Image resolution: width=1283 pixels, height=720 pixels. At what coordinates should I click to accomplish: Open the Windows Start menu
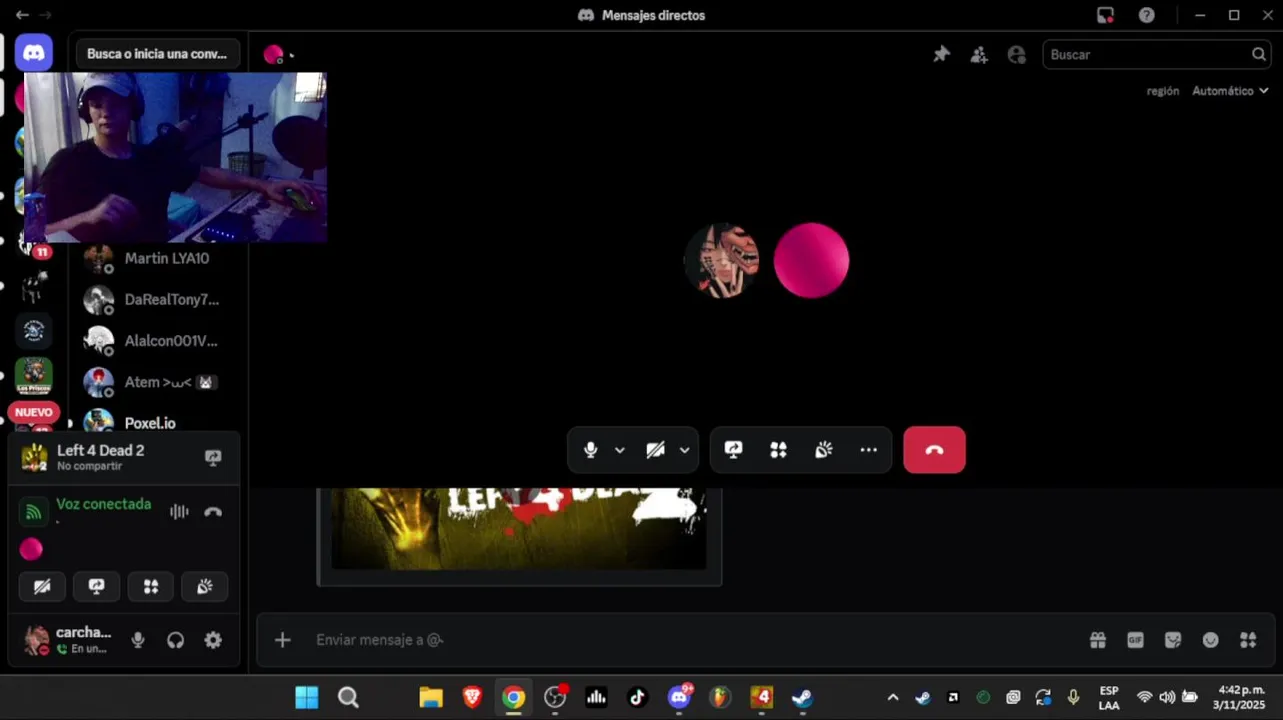307,698
